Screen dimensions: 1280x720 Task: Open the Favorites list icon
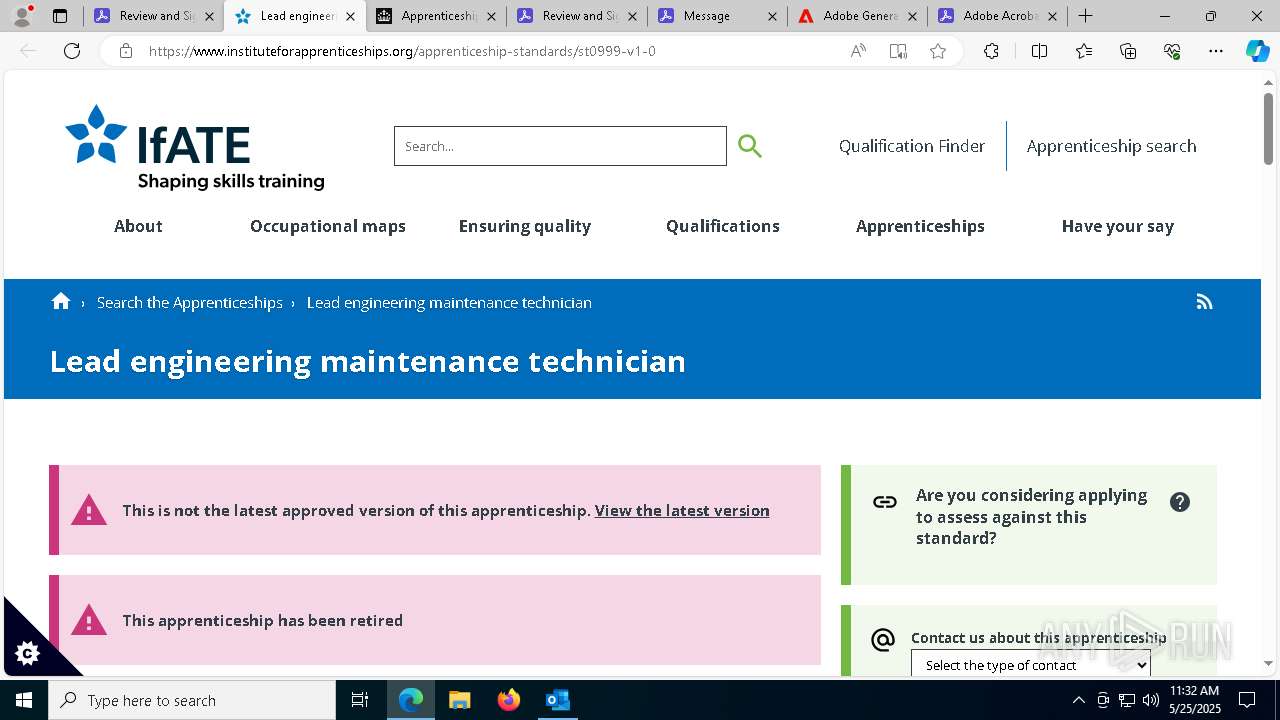1084,51
